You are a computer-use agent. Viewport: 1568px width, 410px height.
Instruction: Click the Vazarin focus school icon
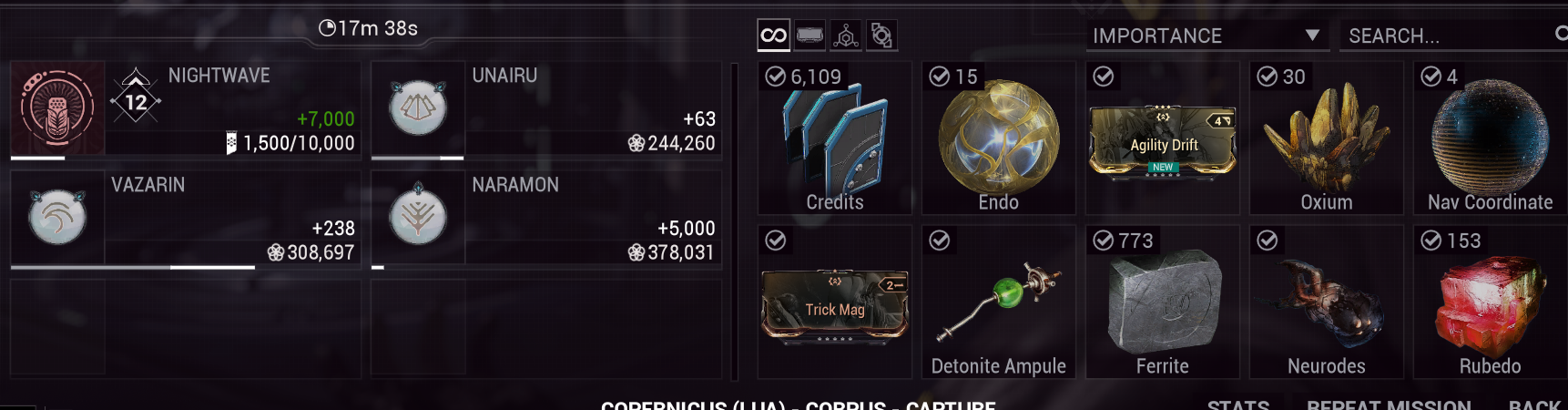pos(57,217)
